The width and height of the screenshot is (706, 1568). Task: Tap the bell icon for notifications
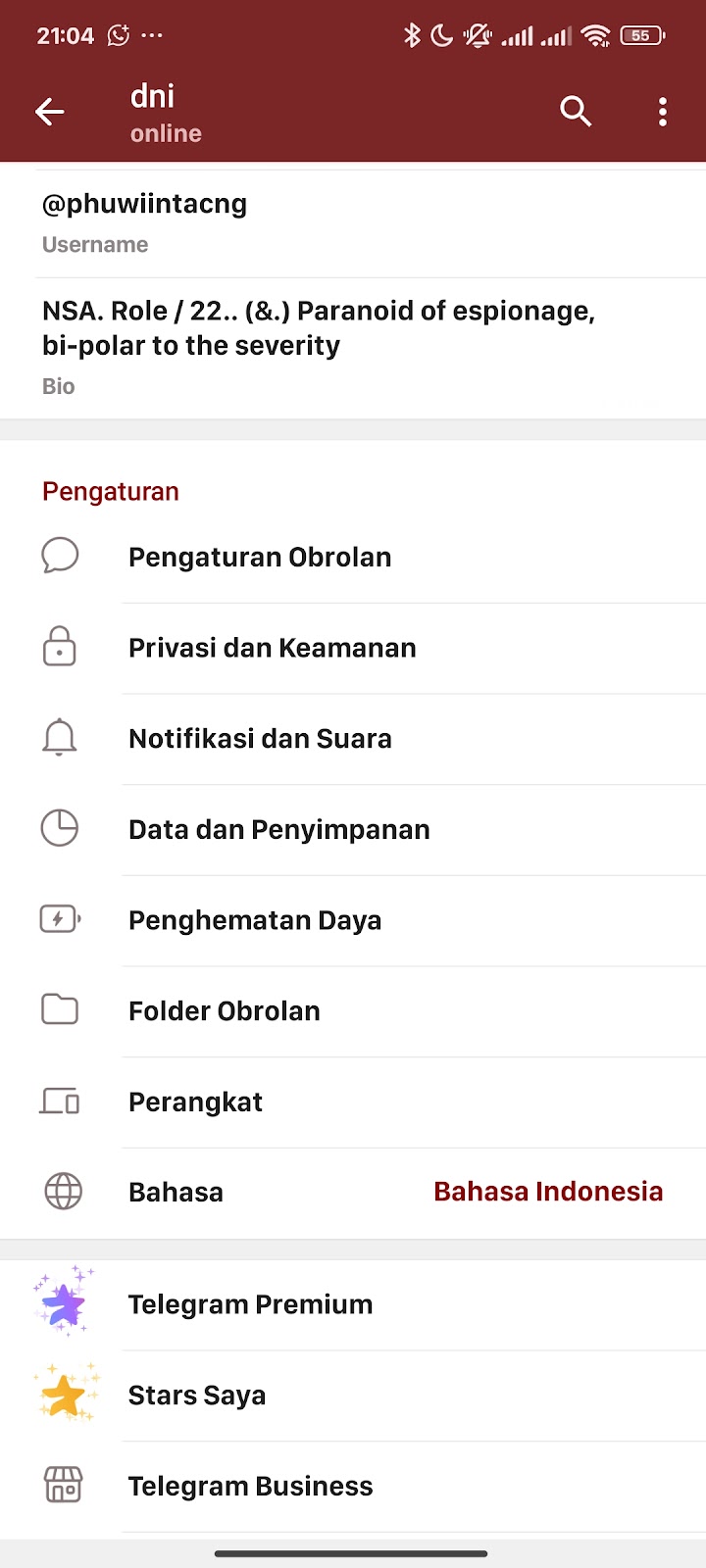[x=60, y=738]
